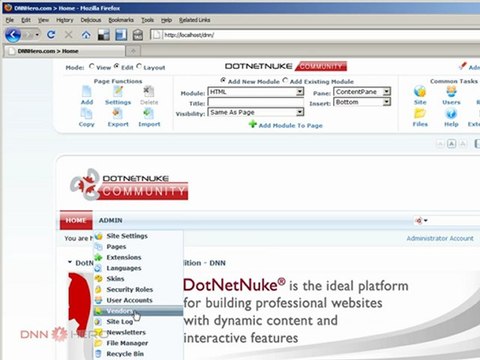
Task: Select the Layout mode radio button
Action: tap(139, 66)
